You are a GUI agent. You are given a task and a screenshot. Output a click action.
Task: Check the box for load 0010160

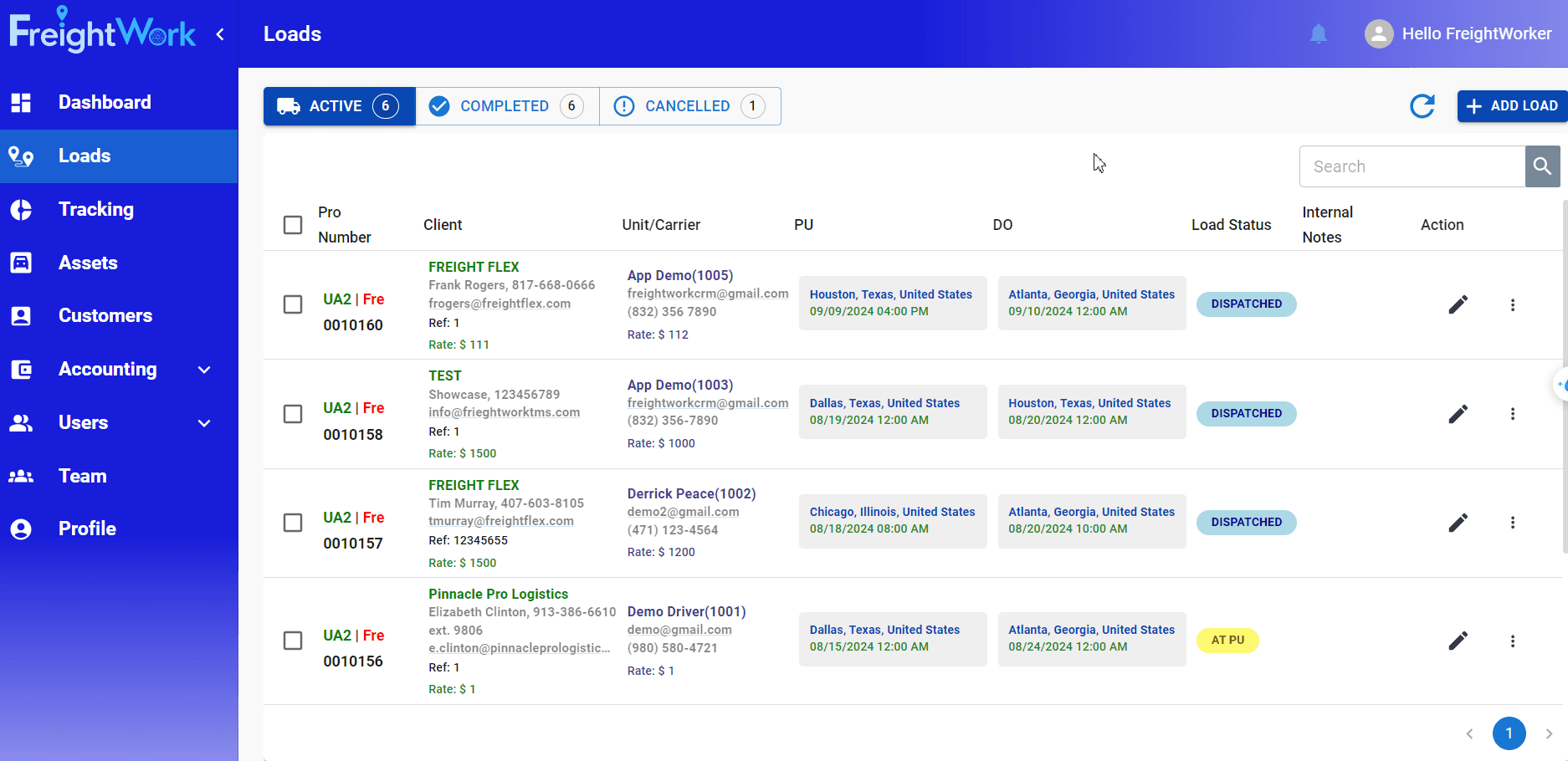pos(293,304)
